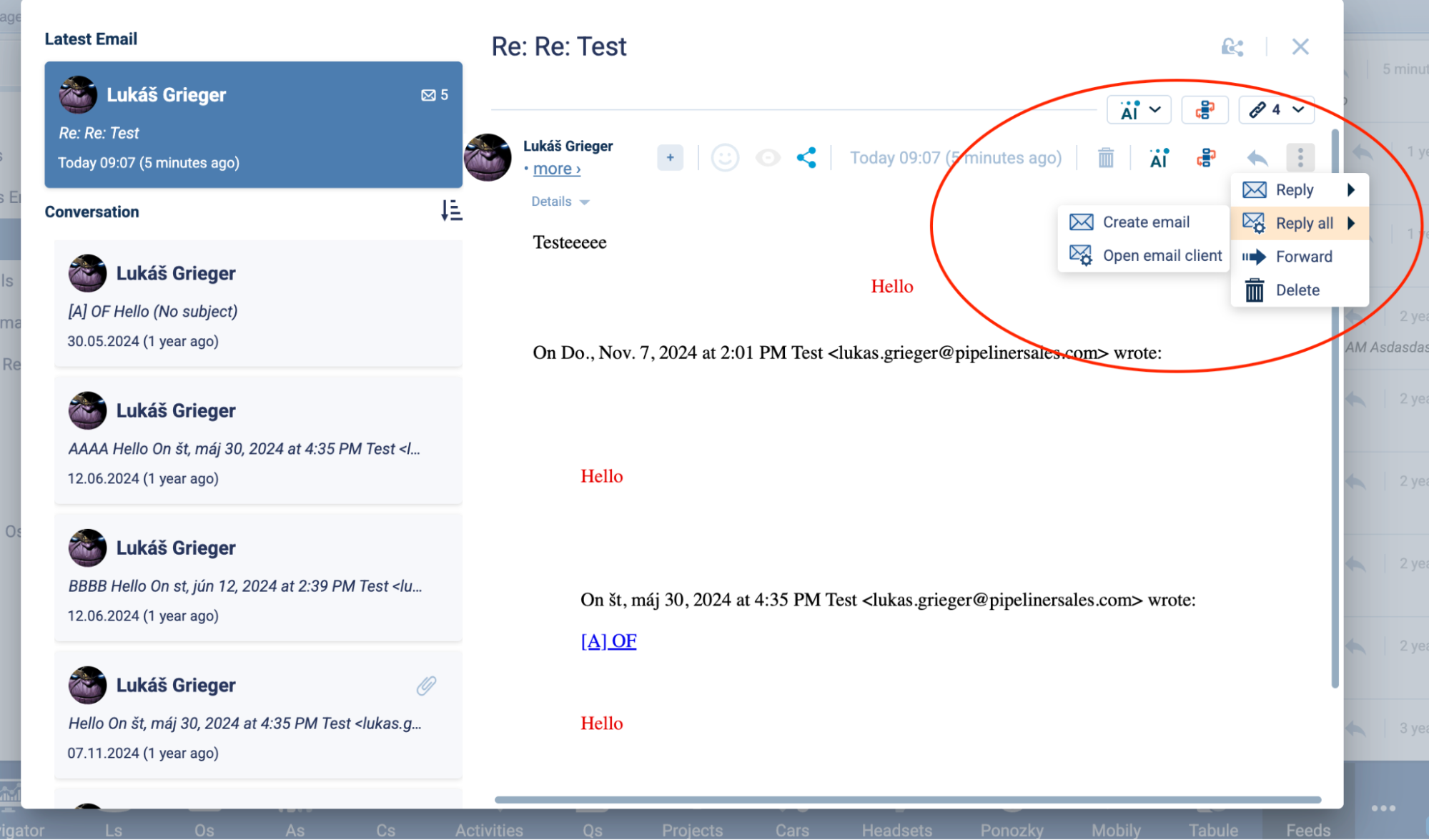This screenshot has width=1429, height=840.
Task: Choose Create email in the submenu
Action: pyautogui.click(x=1144, y=222)
